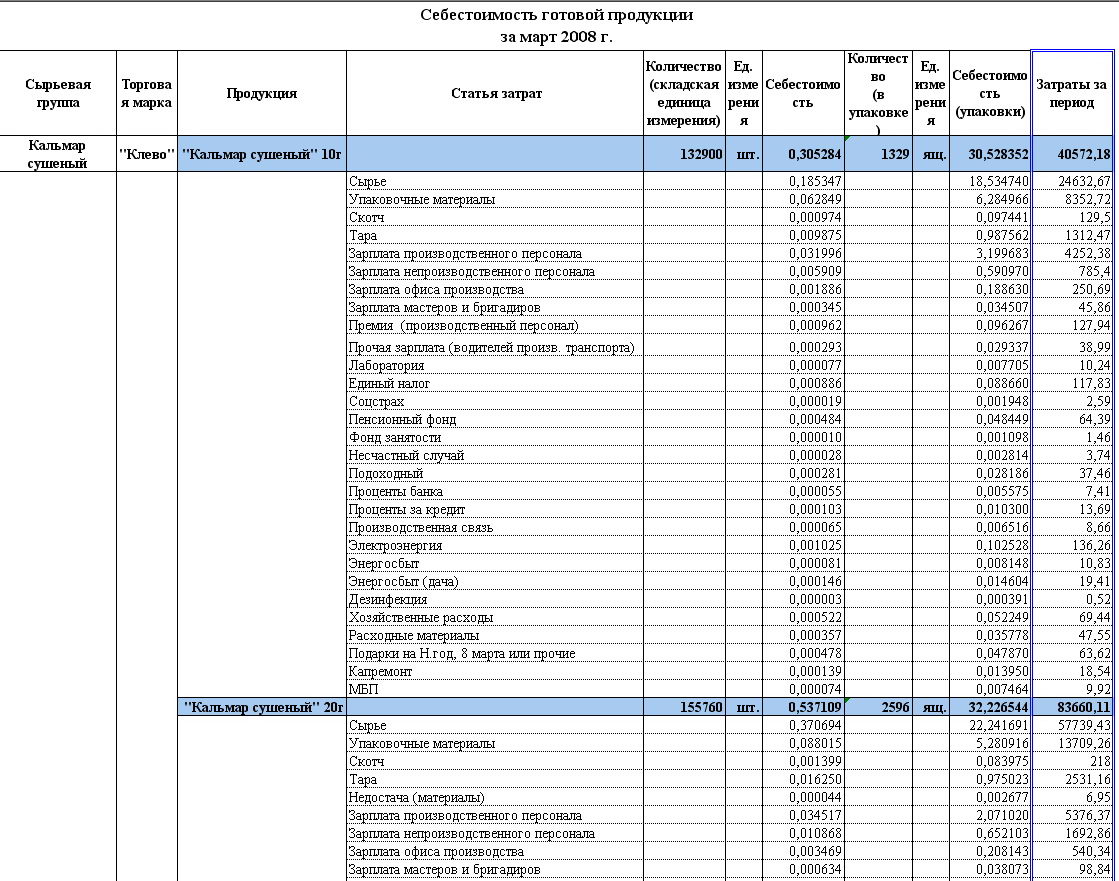Click the 'Затраты за период' header cell
1119x881 pixels.
click(x=1072, y=93)
